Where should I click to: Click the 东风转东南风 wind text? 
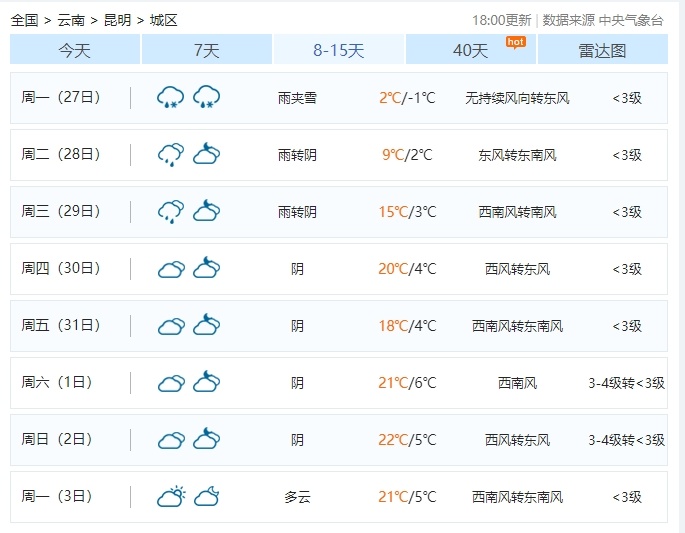point(517,155)
